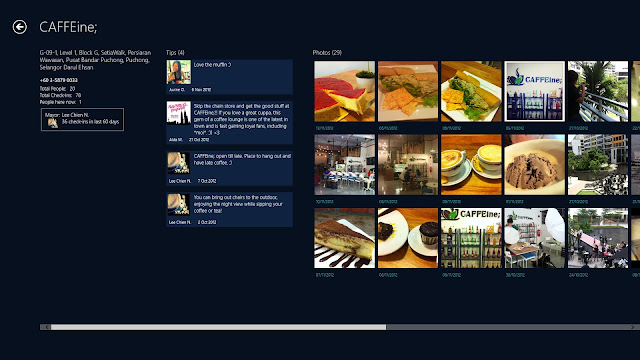Open the cafe interior photo with blue chairs

344,165
